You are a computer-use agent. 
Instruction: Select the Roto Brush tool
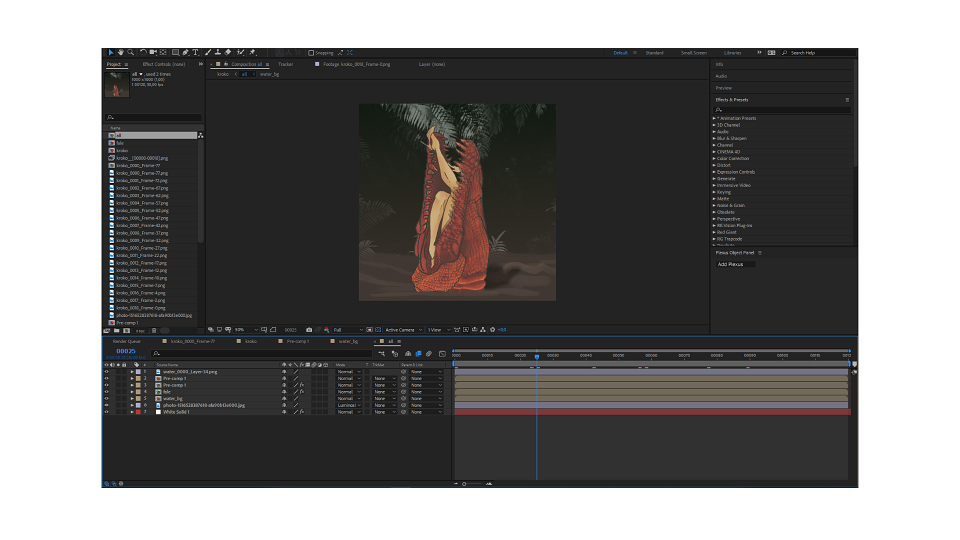pyautogui.click(x=241, y=53)
